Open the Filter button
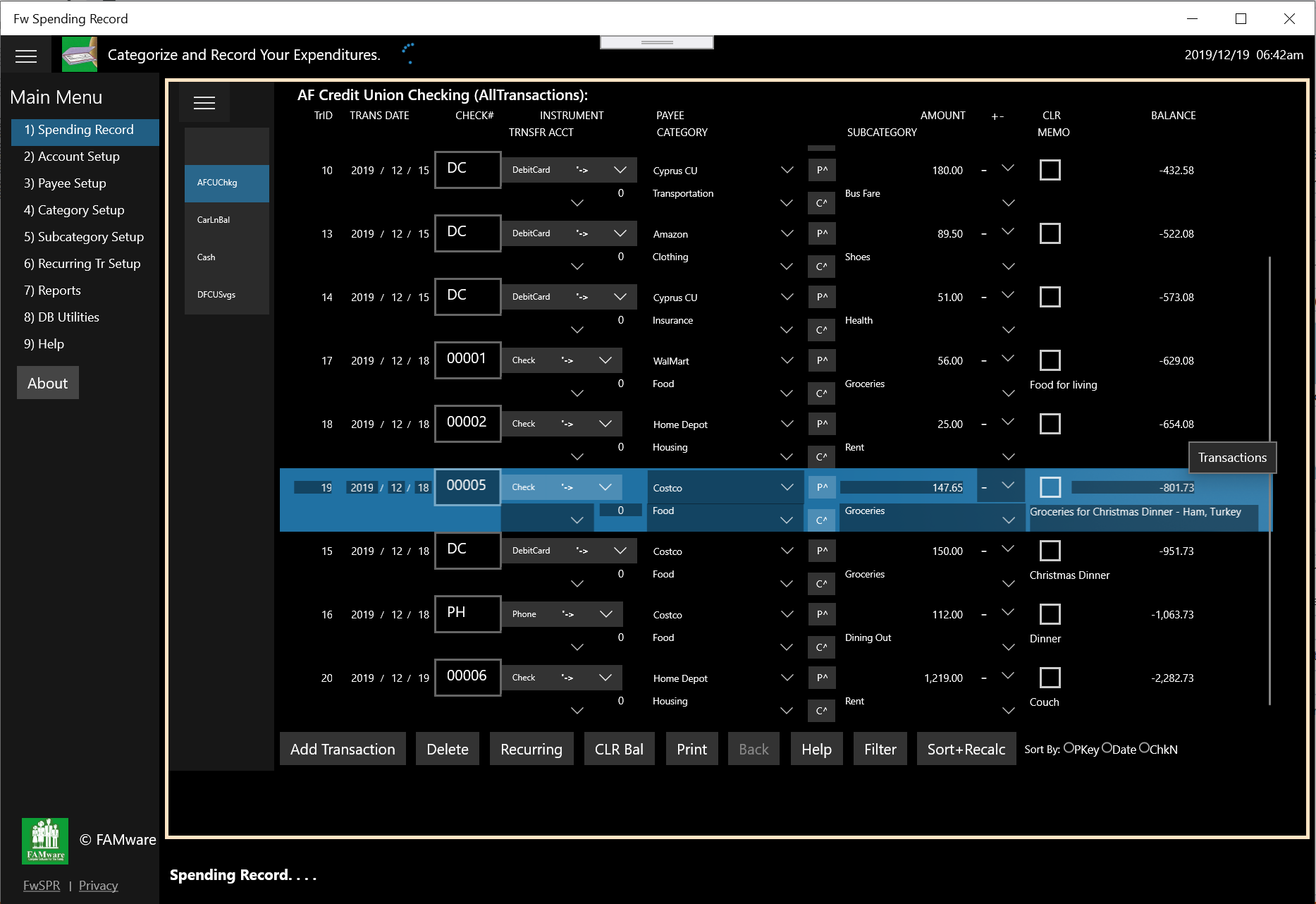This screenshot has height=904, width=1316. (880, 749)
